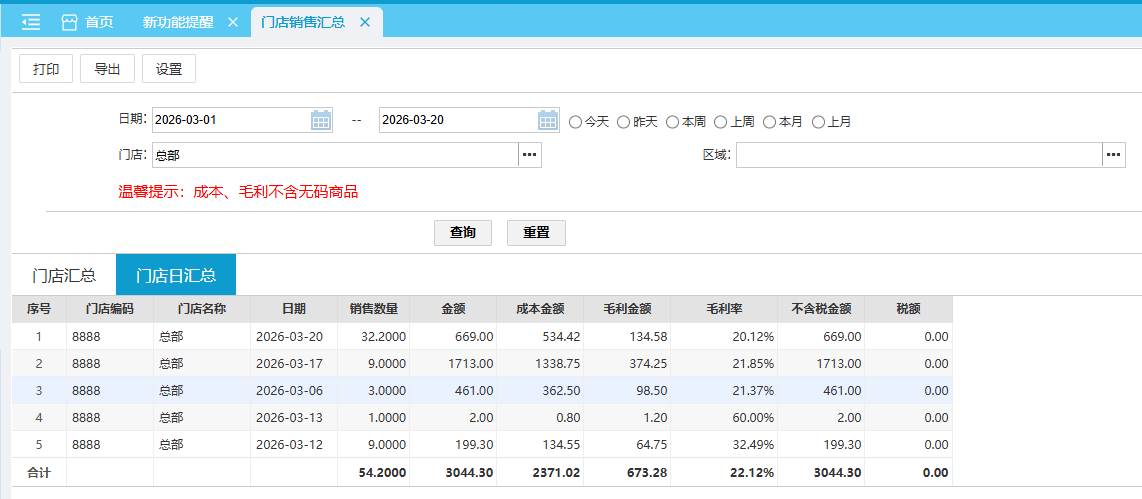Open the start date calendar picker
1142x499 pixels.
321,120
